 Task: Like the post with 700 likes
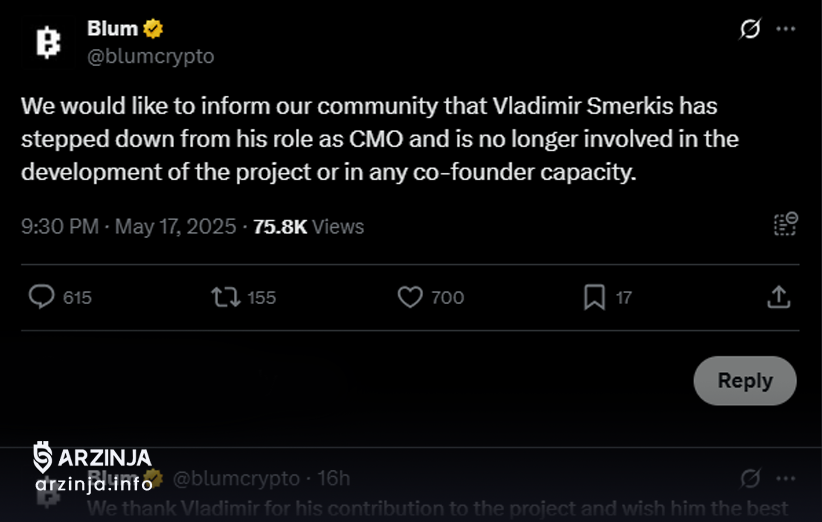point(410,297)
